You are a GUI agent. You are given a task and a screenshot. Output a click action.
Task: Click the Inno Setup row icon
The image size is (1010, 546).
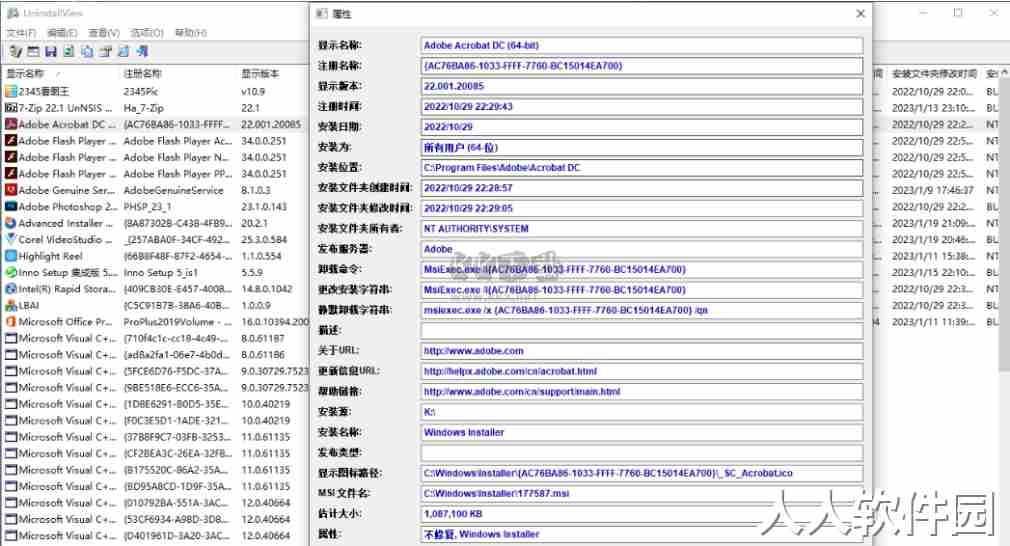click(10, 272)
